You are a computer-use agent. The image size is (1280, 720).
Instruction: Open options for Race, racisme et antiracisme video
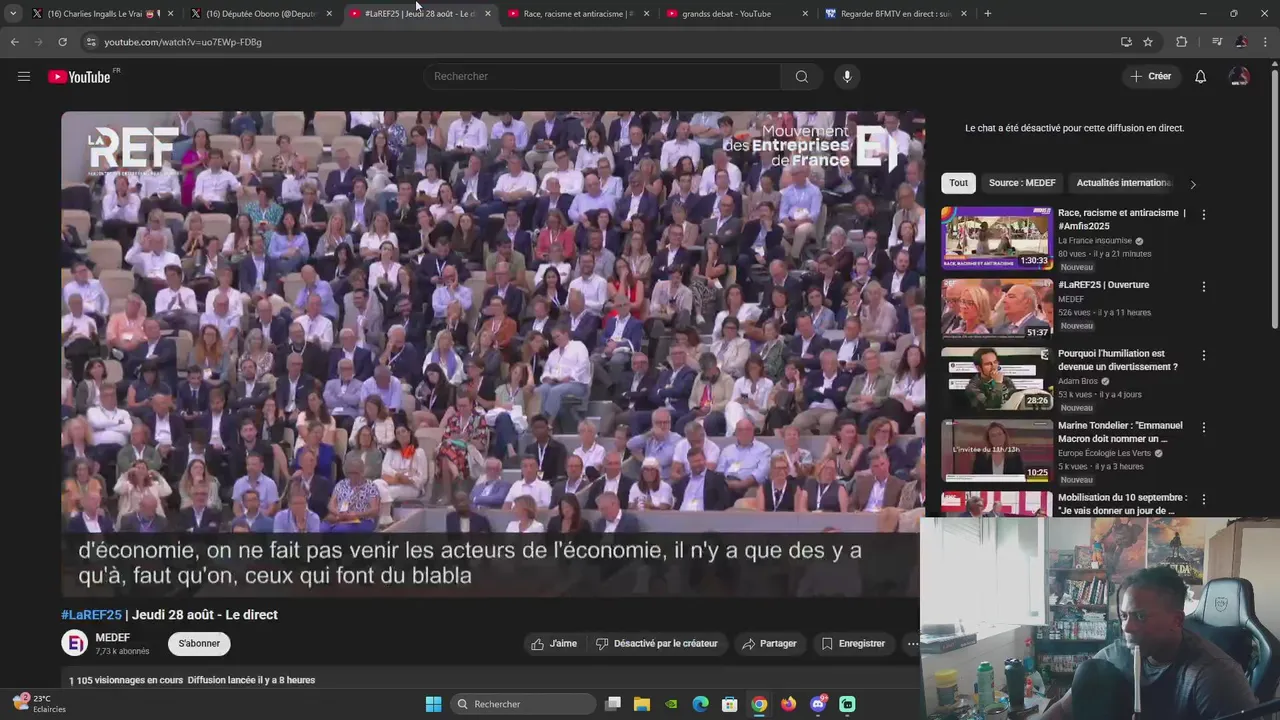[x=1203, y=215]
